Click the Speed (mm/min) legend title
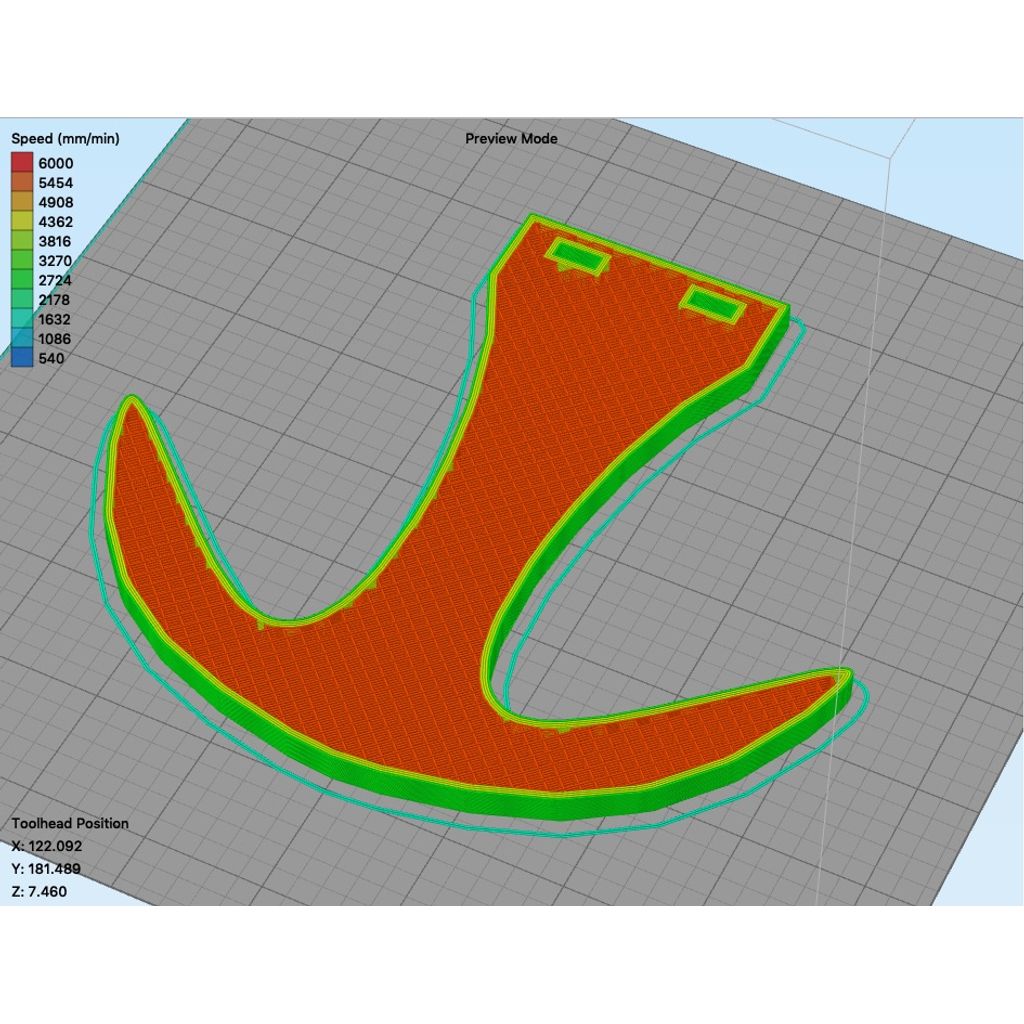The height and width of the screenshot is (1024, 1024). 65,139
